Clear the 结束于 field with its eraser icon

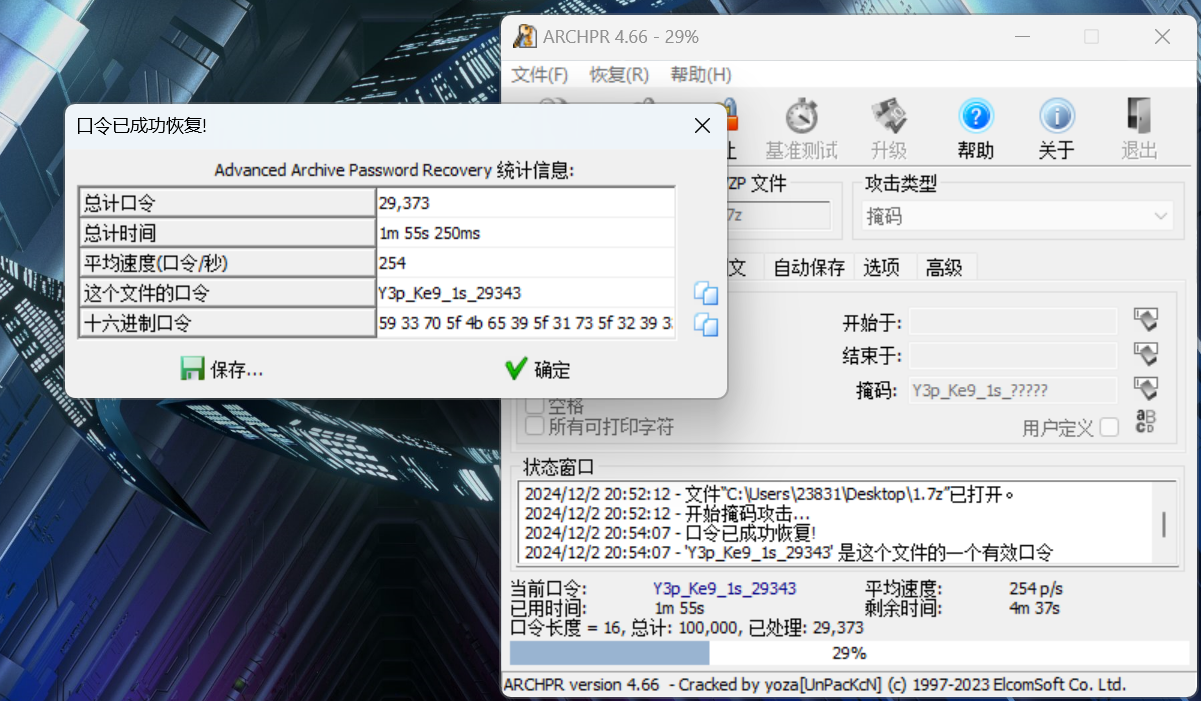click(x=1145, y=355)
